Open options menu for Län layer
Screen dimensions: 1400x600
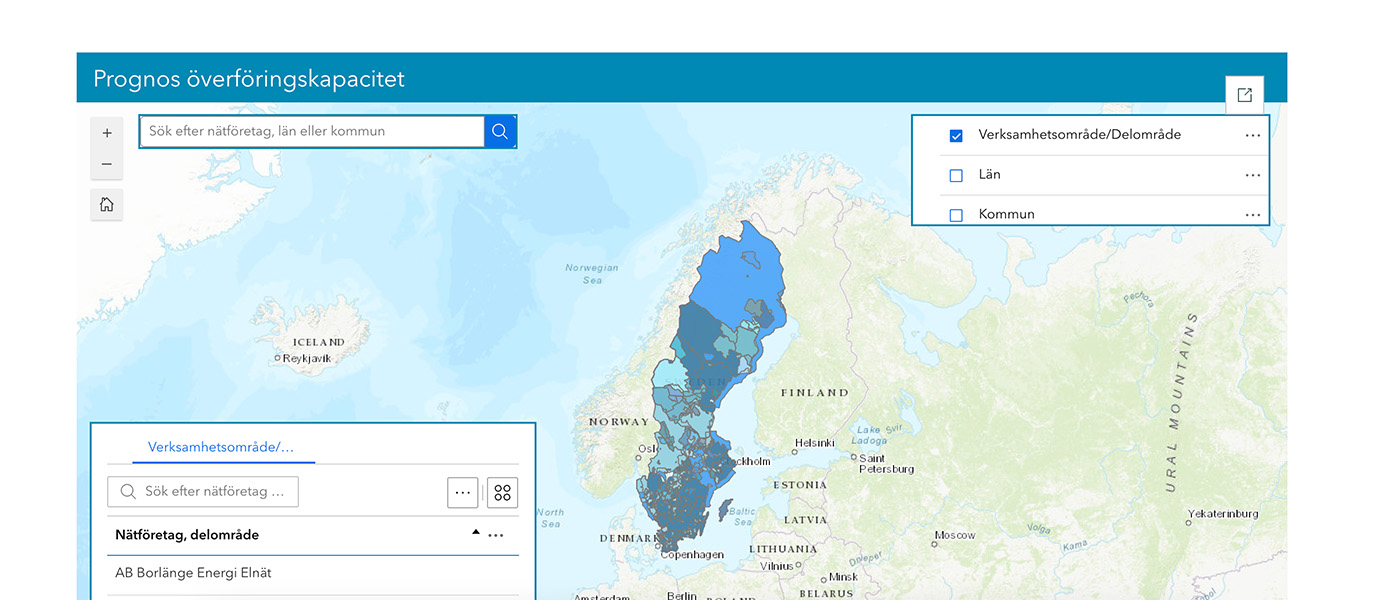tap(1252, 175)
